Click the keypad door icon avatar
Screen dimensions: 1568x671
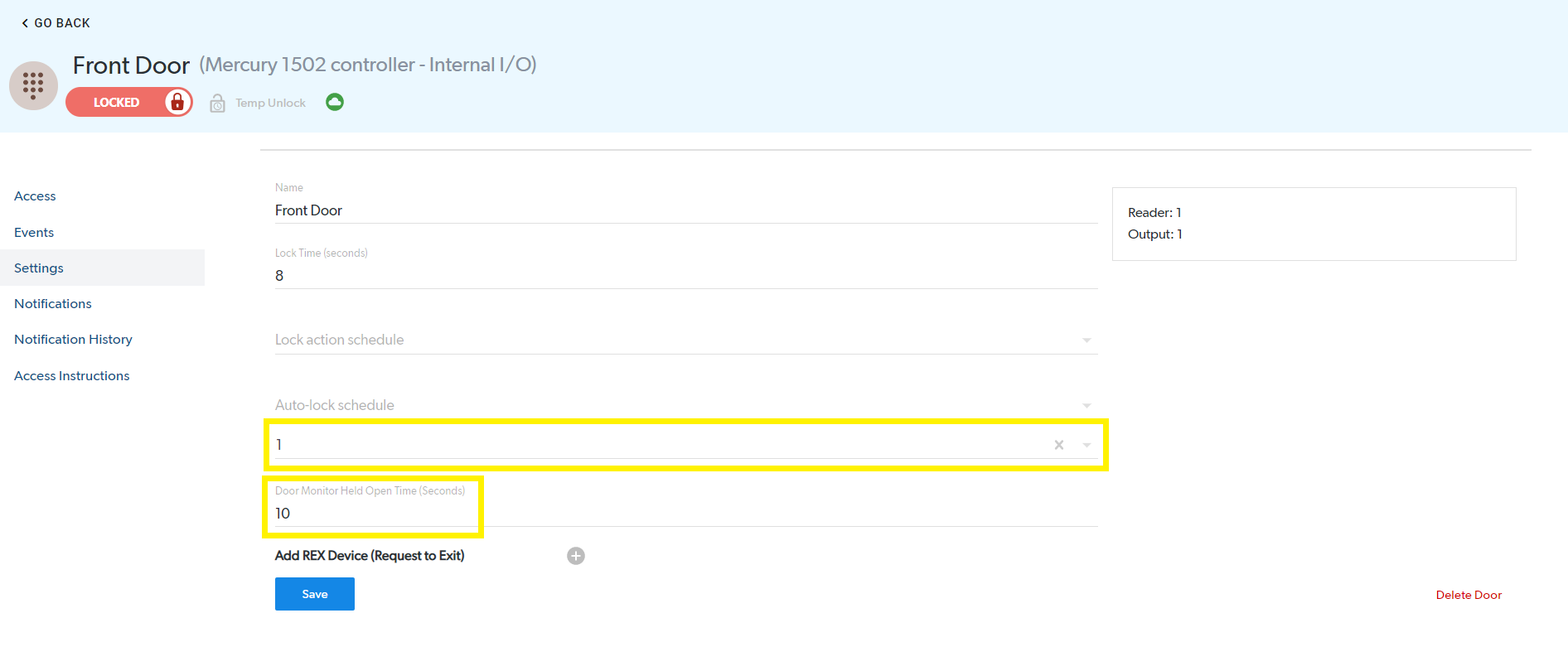33,85
